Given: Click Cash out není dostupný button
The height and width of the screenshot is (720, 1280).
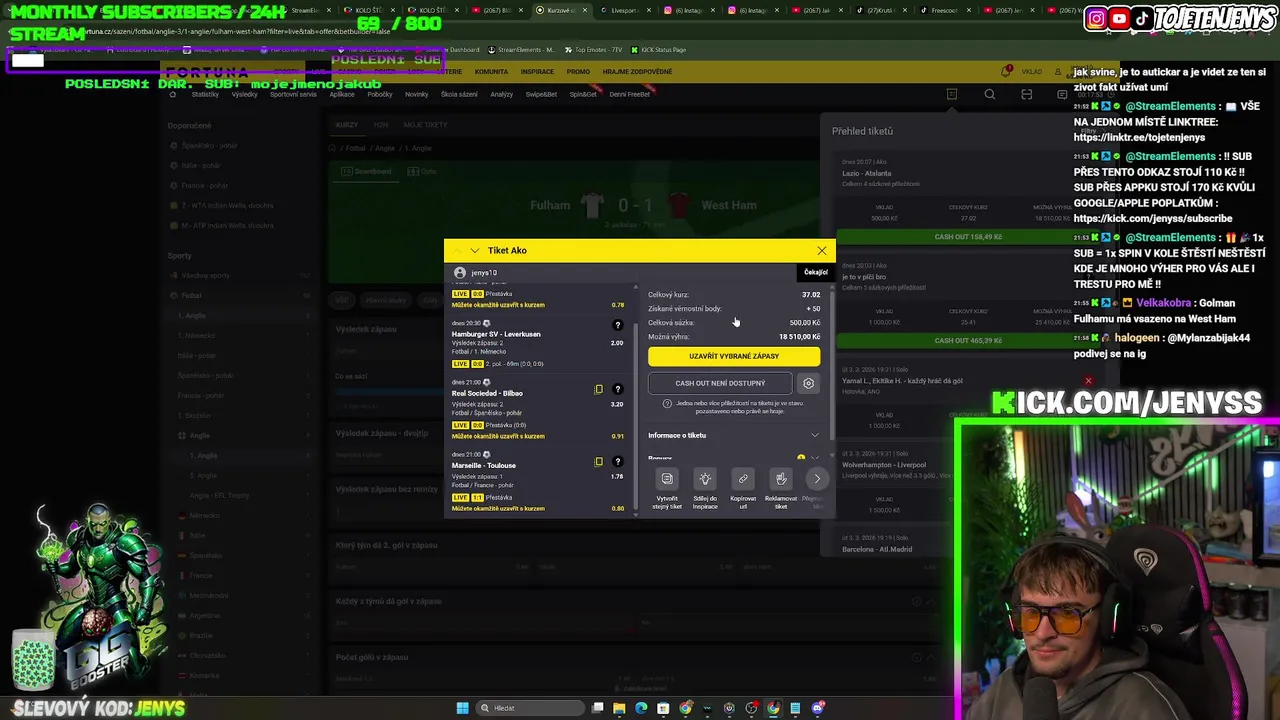Looking at the screenshot, I should pos(720,383).
